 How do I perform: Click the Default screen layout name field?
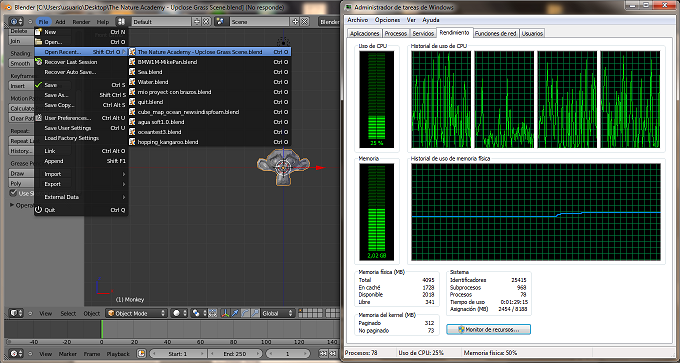pyautogui.click(x=162, y=22)
